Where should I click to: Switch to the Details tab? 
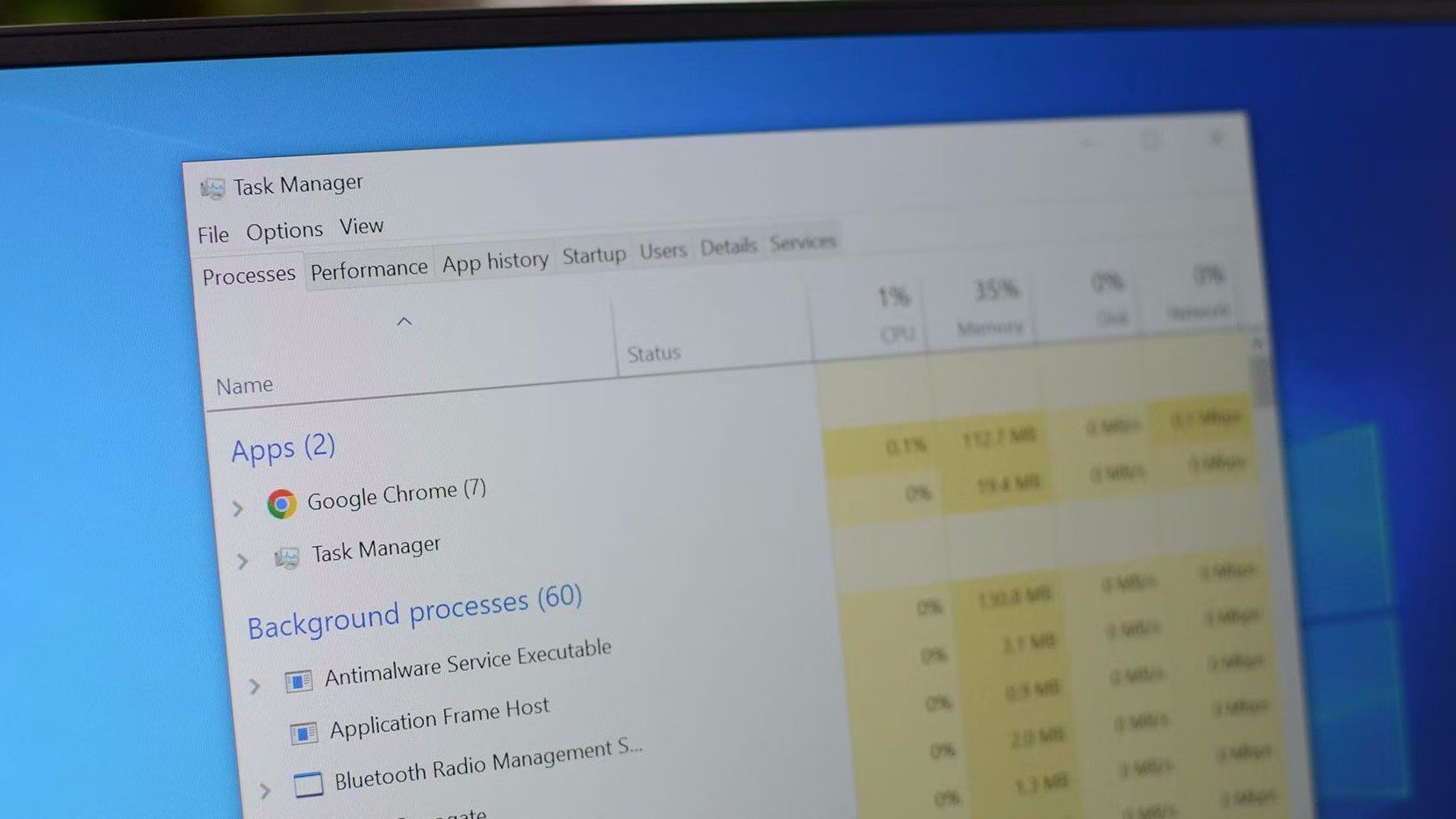coord(728,247)
